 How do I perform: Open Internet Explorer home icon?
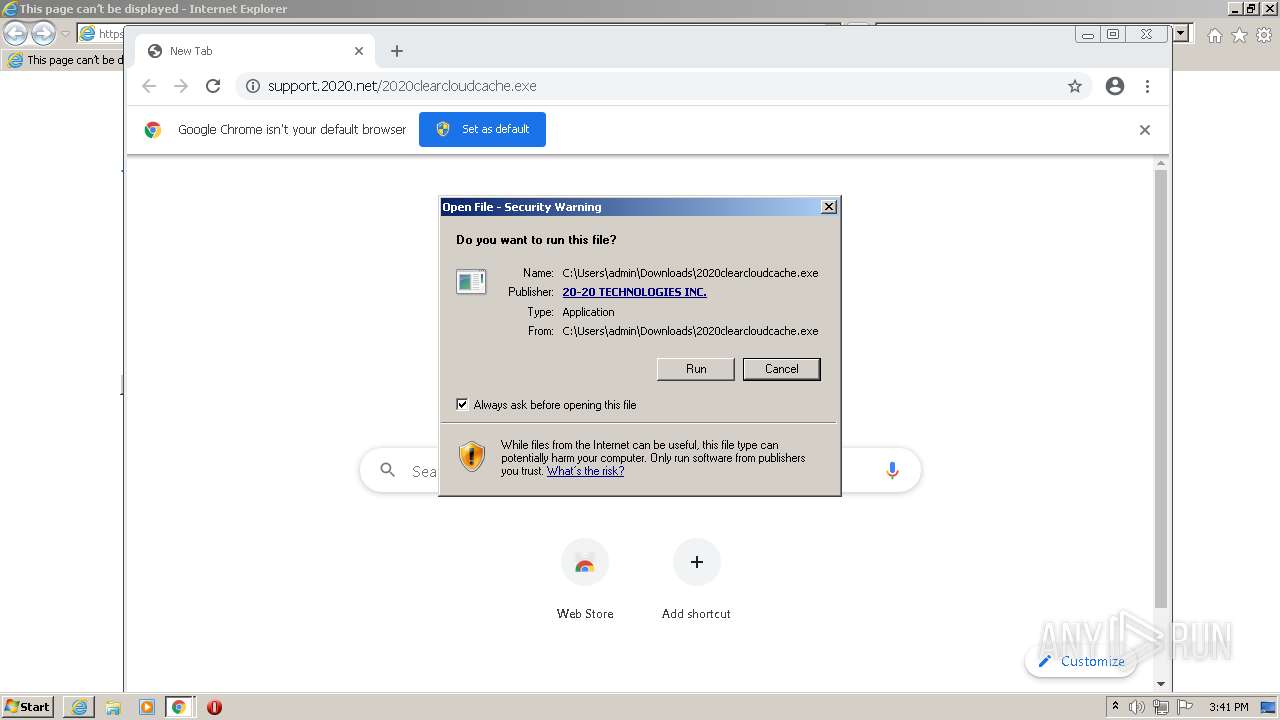click(x=1214, y=35)
